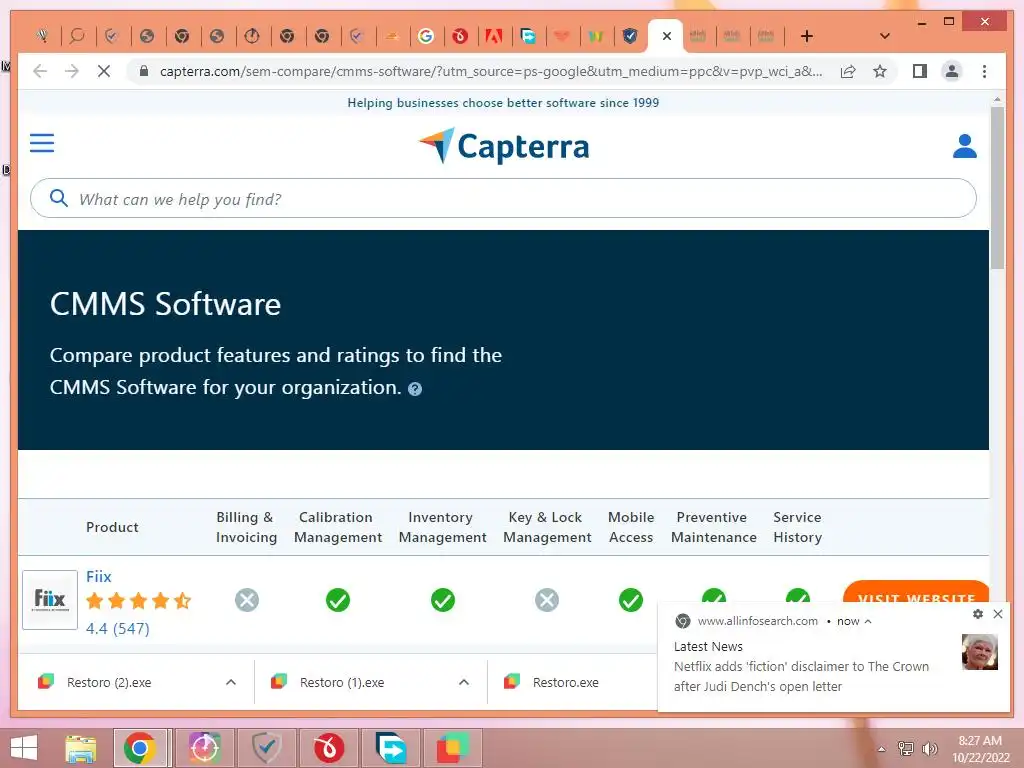The image size is (1024, 768).
Task: Expand options for the Restoro (1).exe download
Action: pyautogui.click(x=464, y=682)
